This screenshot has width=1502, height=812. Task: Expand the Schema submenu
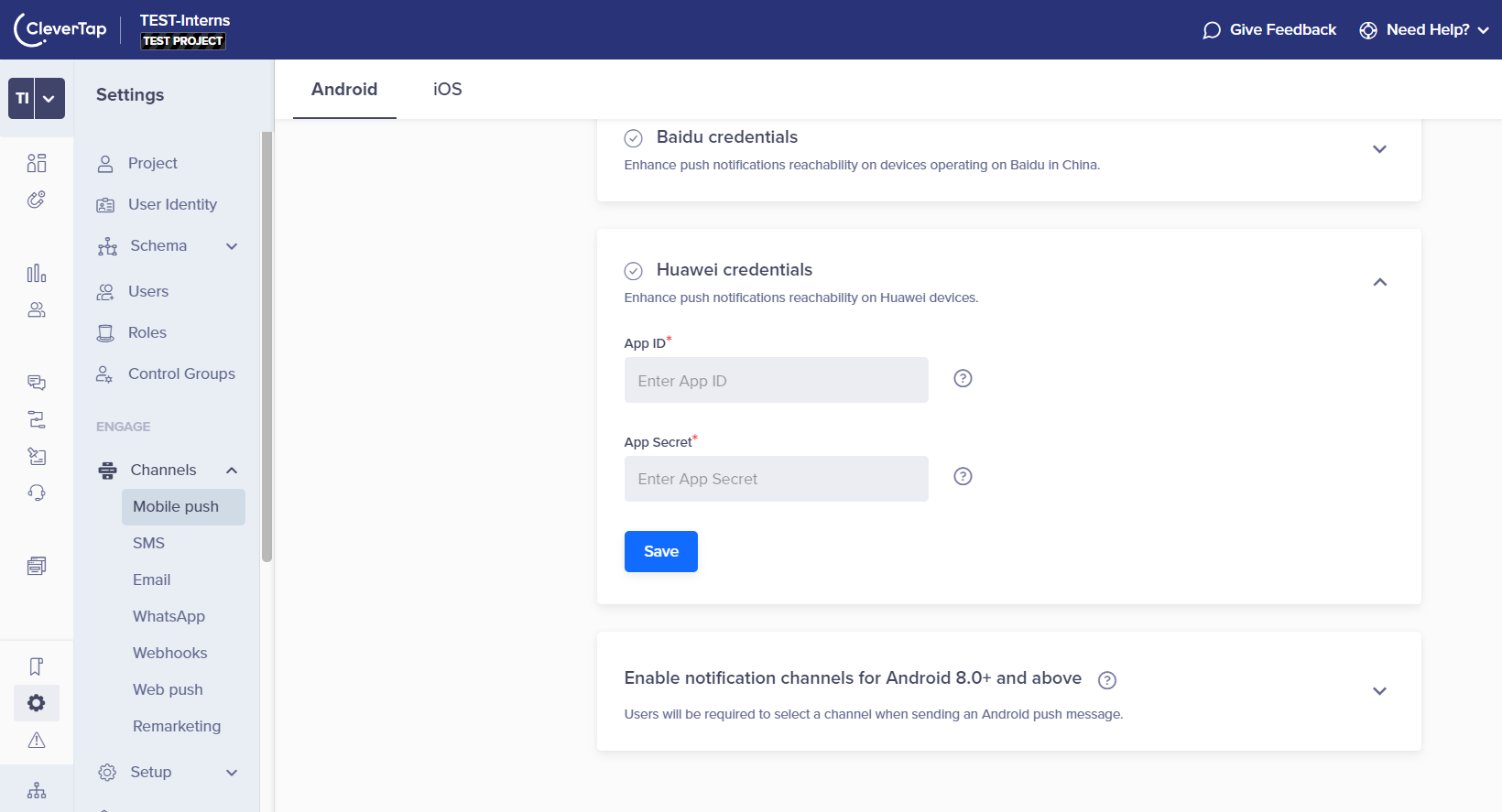tap(232, 246)
